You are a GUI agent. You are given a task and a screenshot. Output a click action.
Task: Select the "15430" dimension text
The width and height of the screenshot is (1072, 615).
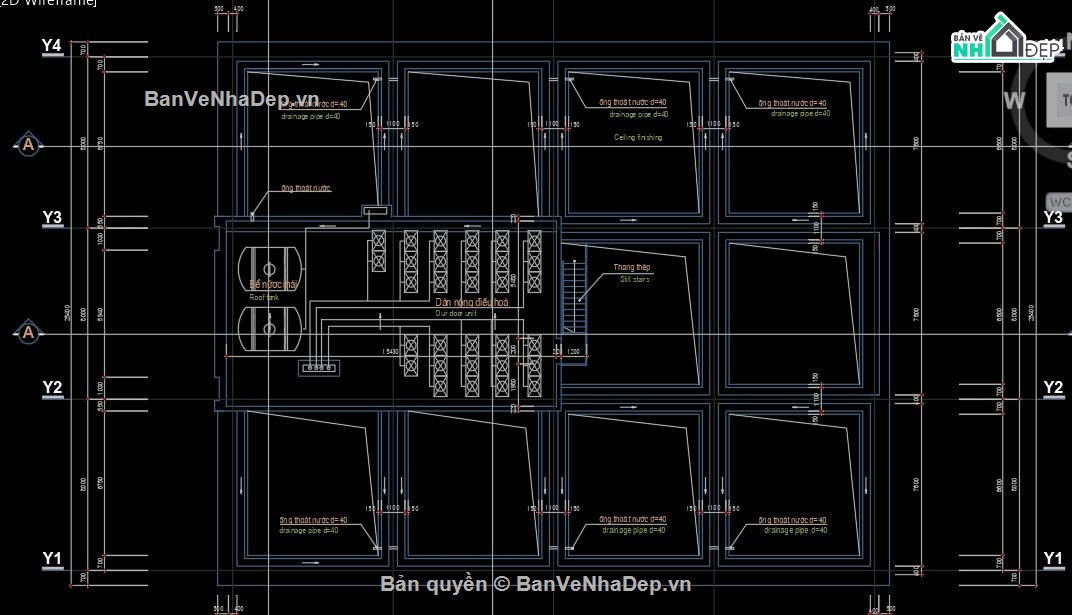(x=390, y=352)
